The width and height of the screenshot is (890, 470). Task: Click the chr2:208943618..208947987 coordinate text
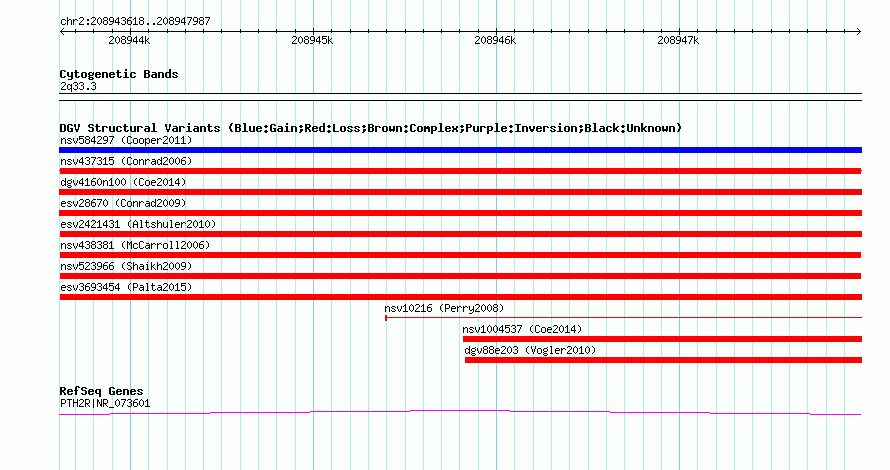point(135,21)
